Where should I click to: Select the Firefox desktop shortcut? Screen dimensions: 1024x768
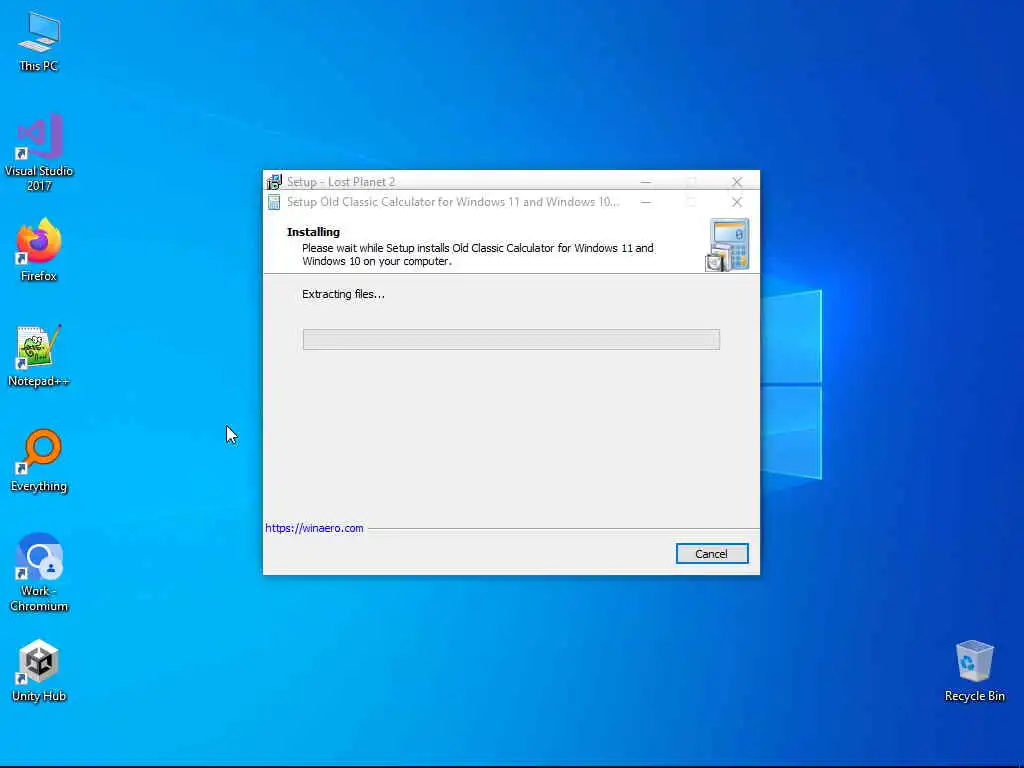39,250
